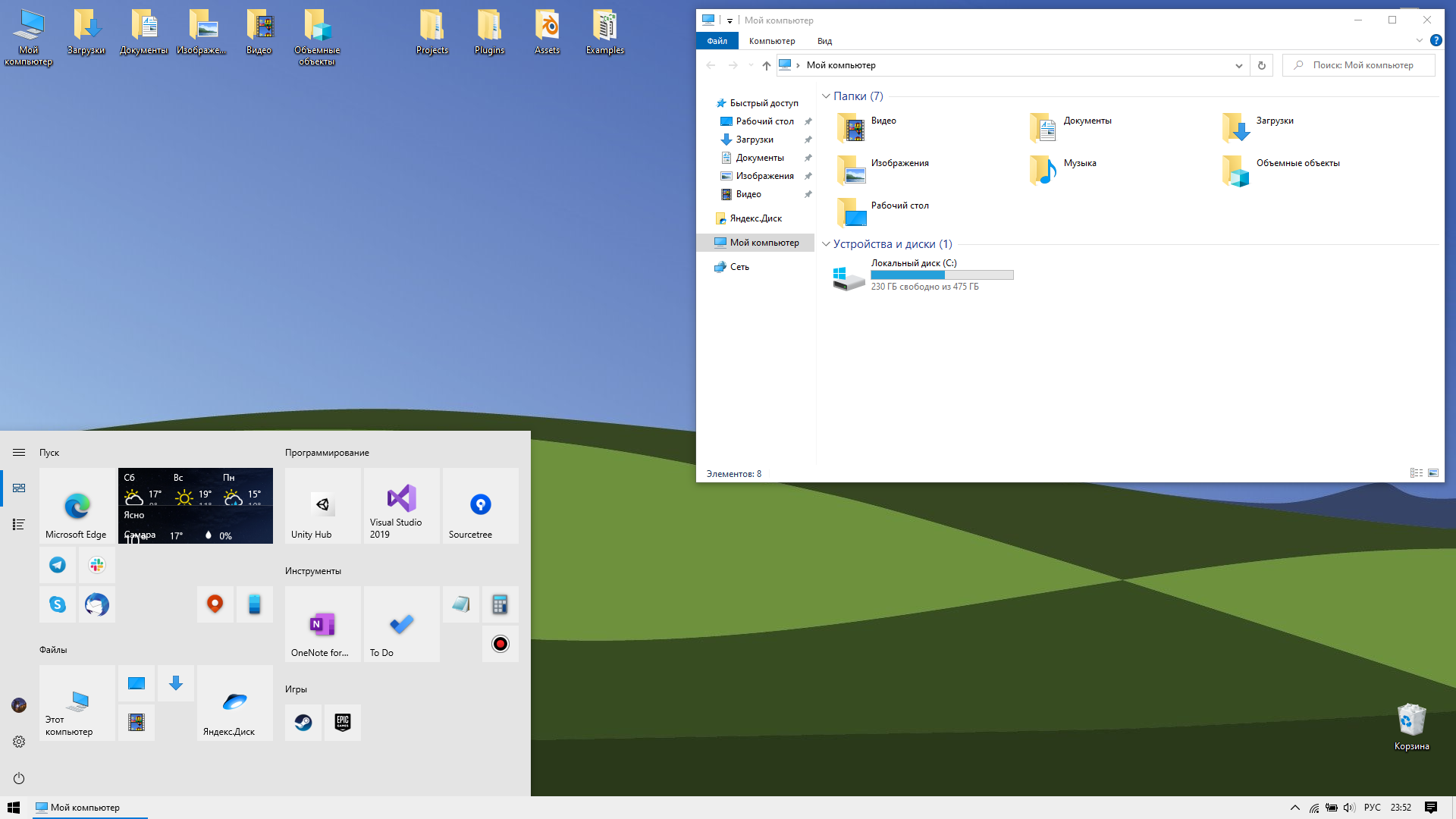Switch to large icons view in Explorer
The width and height of the screenshot is (1456, 819).
[1433, 473]
